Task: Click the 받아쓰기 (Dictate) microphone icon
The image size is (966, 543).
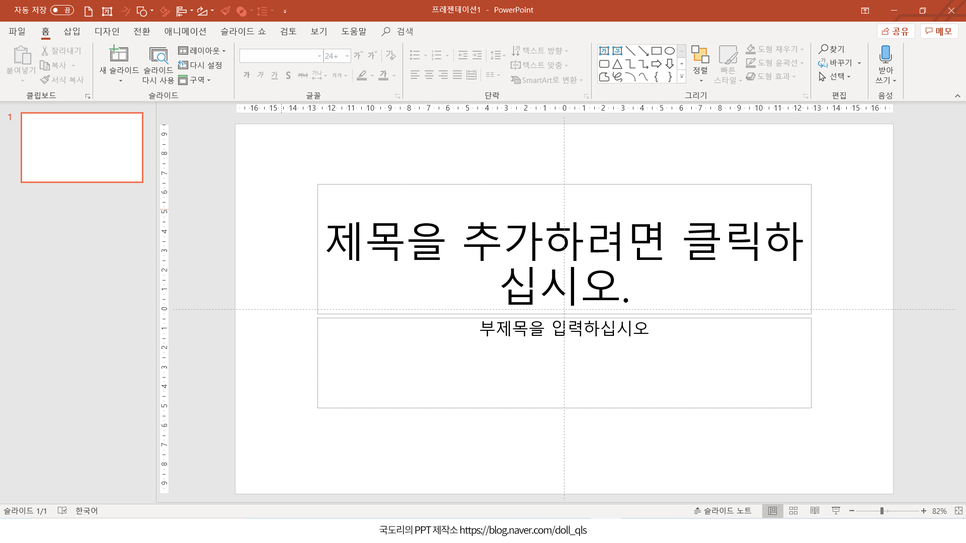Action: tap(885, 54)
